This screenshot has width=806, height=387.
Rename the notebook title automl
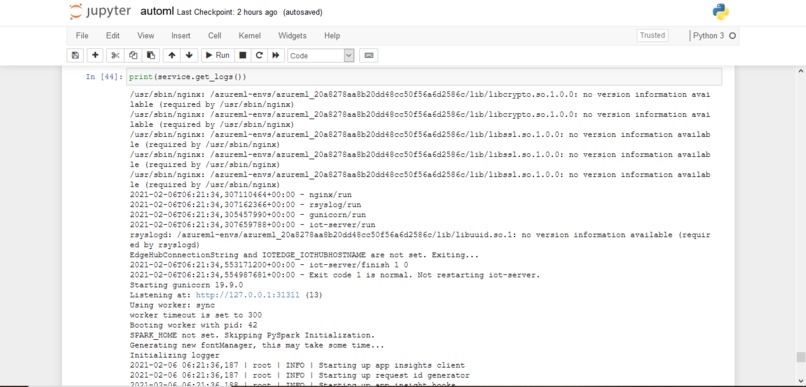157,11
